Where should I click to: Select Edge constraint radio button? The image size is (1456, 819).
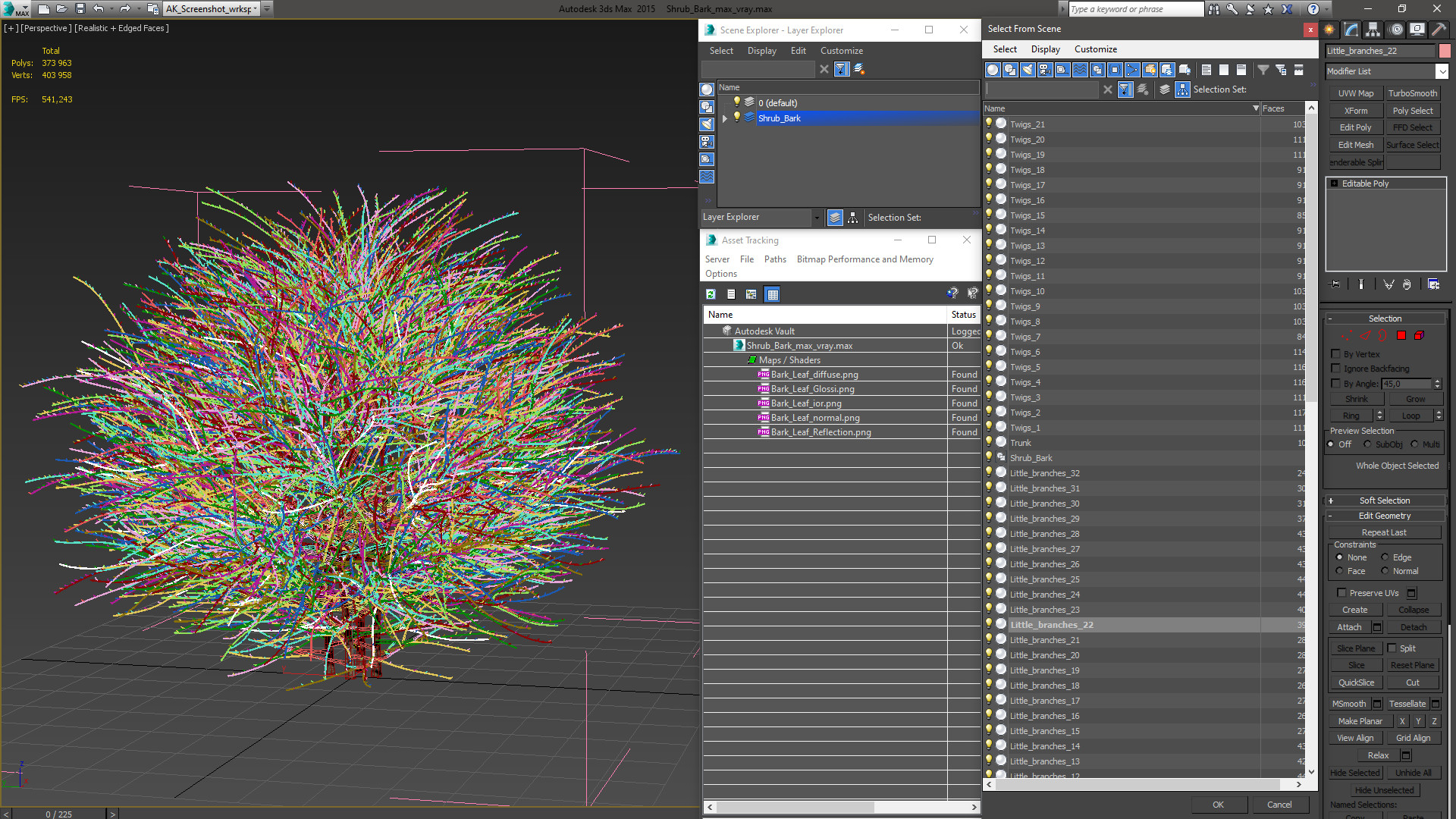tap(1385, 557)
